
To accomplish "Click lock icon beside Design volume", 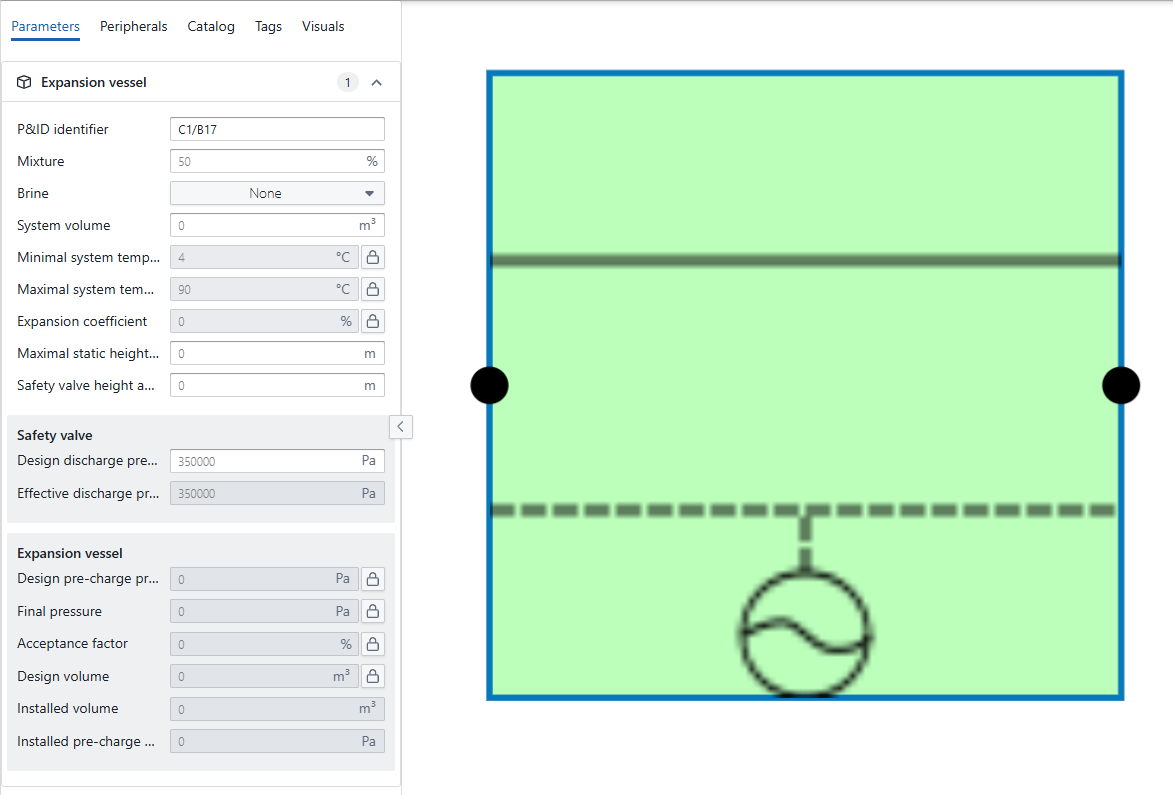I will tap(372, 676).
